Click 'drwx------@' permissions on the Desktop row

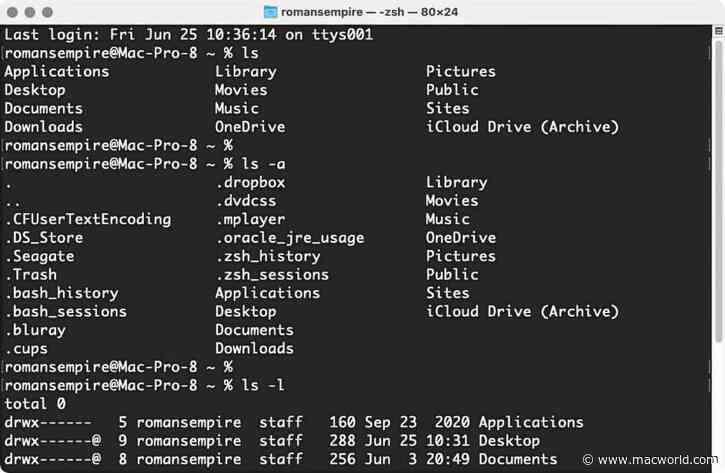53,441
